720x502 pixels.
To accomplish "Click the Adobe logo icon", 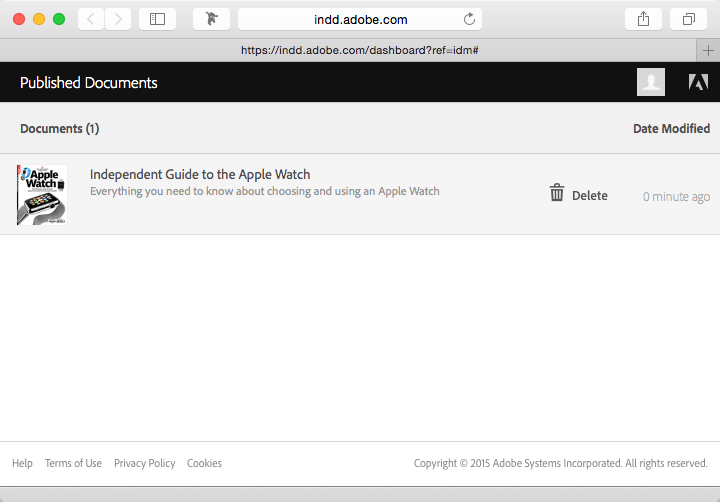I will point(698,83).
